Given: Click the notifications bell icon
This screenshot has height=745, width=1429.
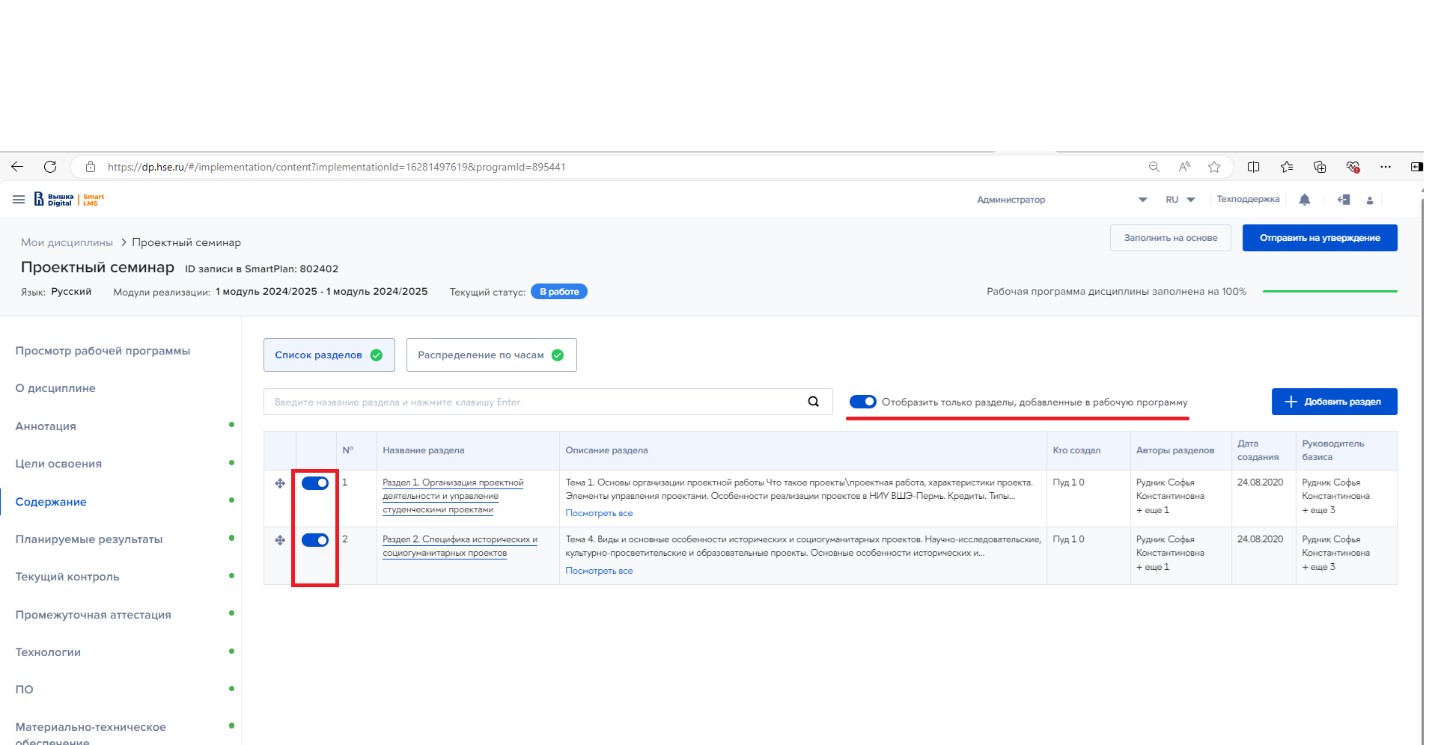Looking at the screenshot, I should pos(1304,200).
